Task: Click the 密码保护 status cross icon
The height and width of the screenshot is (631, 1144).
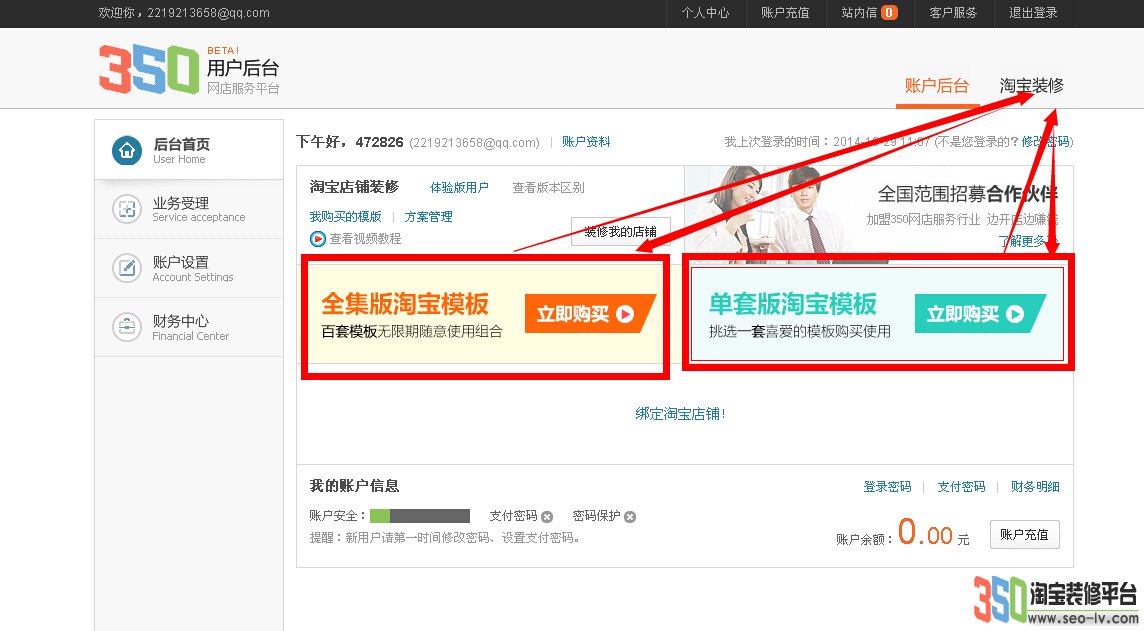Action: pyautogui.click(x=630, y=517)
